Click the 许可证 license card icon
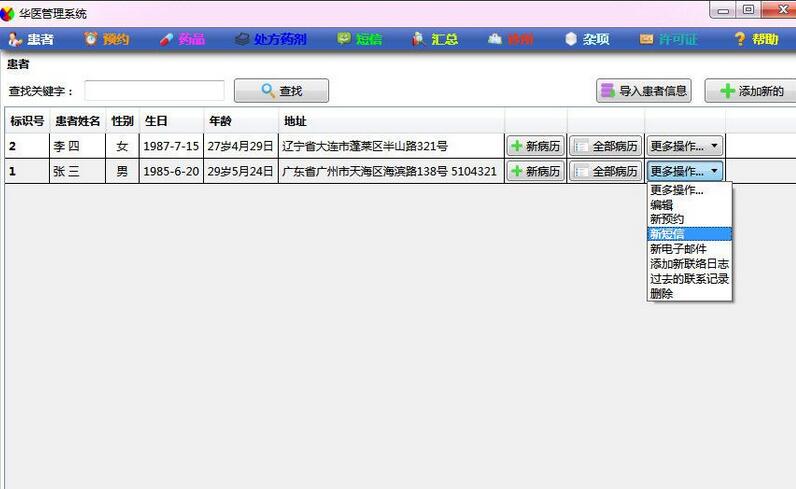Image resolution: width=796 pixels, height=489 pixels. [x=646, y=39]
